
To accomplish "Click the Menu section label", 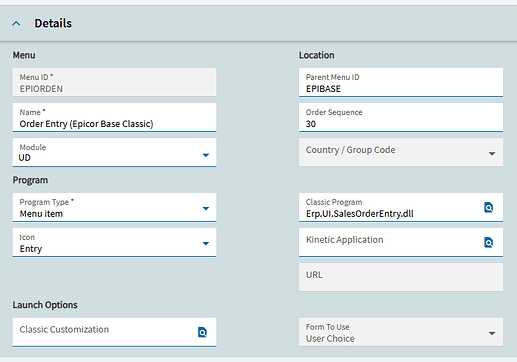I will (24, 55).
